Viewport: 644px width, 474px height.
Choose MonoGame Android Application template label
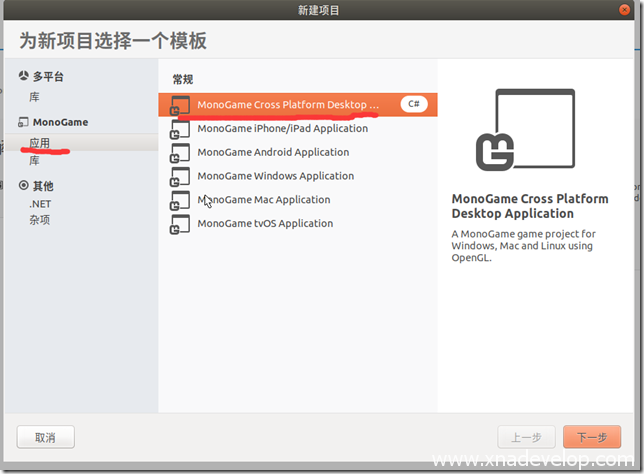[x=273, y=153]
